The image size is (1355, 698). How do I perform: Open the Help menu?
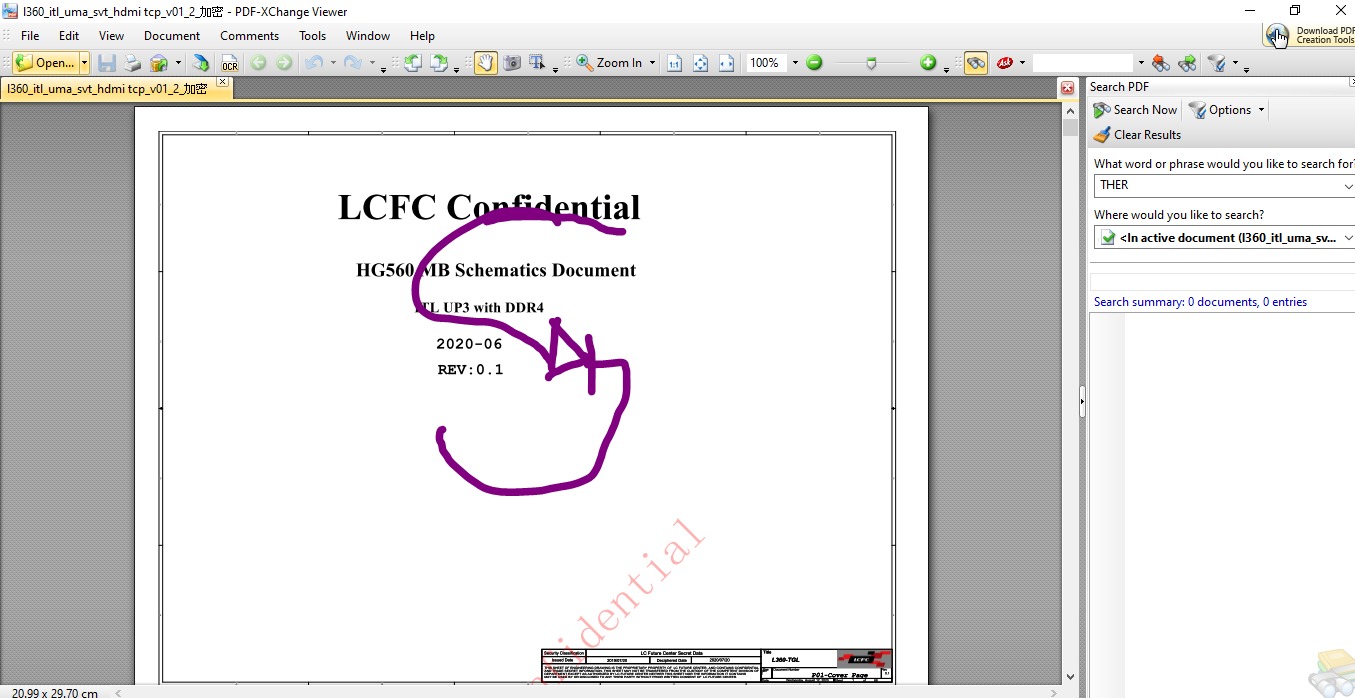[423, 35]
